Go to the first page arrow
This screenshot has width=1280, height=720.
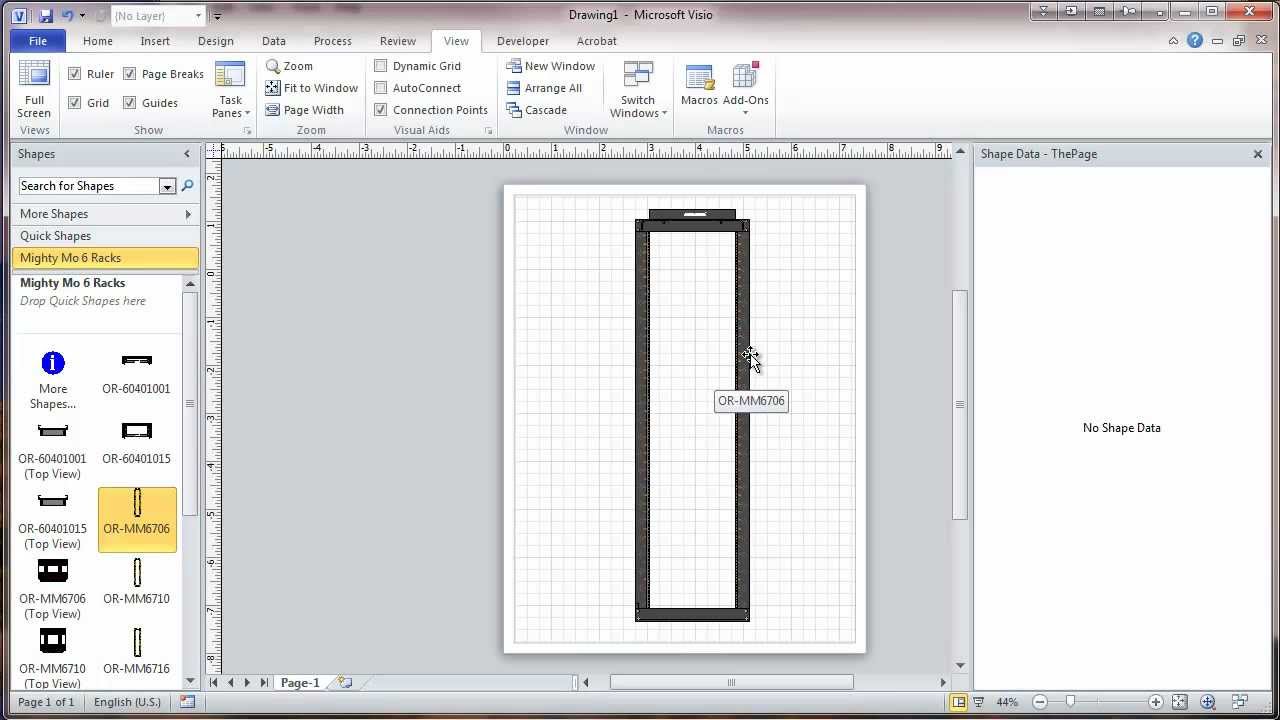(x=214, y=683)
